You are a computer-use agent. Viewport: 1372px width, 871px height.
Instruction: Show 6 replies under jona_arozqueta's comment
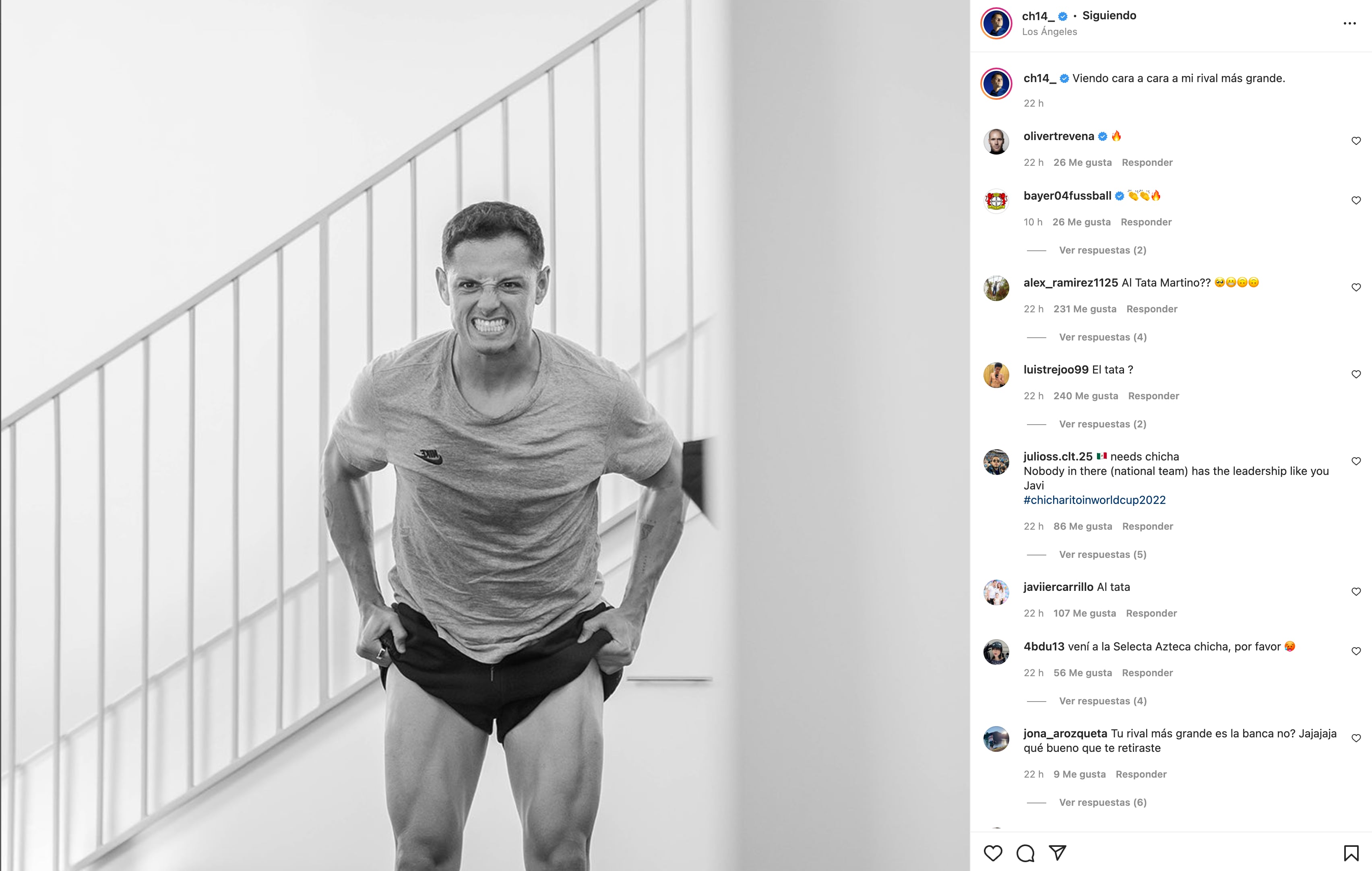tap(1102, 802)
